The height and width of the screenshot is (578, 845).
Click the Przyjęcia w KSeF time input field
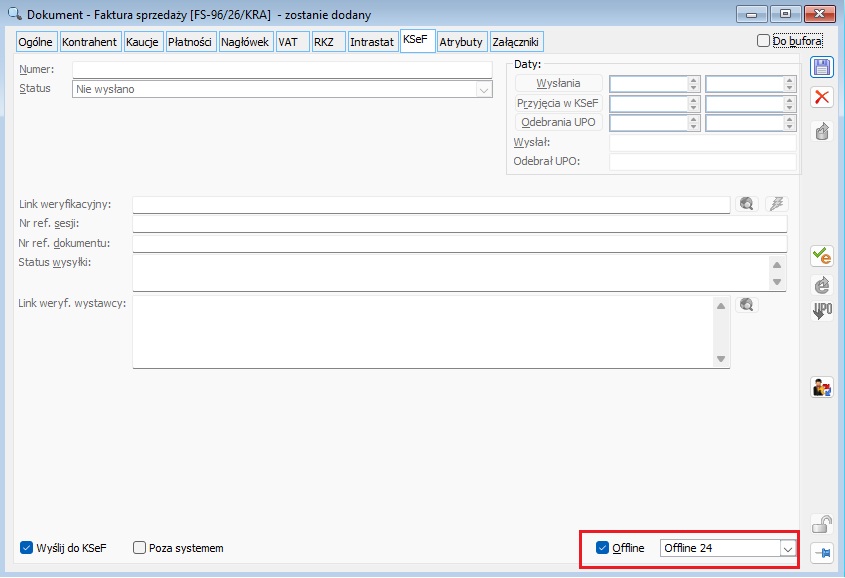coord(745,103)
